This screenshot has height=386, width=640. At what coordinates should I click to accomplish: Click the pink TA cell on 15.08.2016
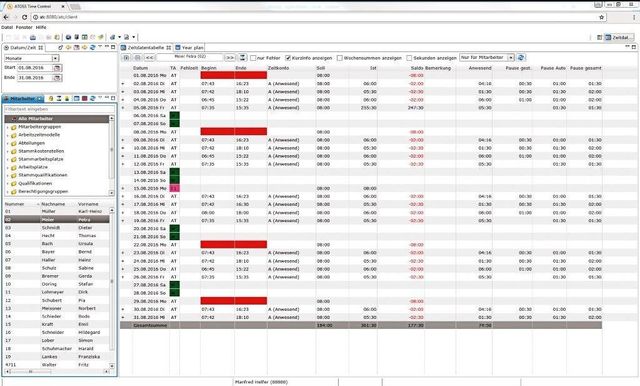[174, 189]
